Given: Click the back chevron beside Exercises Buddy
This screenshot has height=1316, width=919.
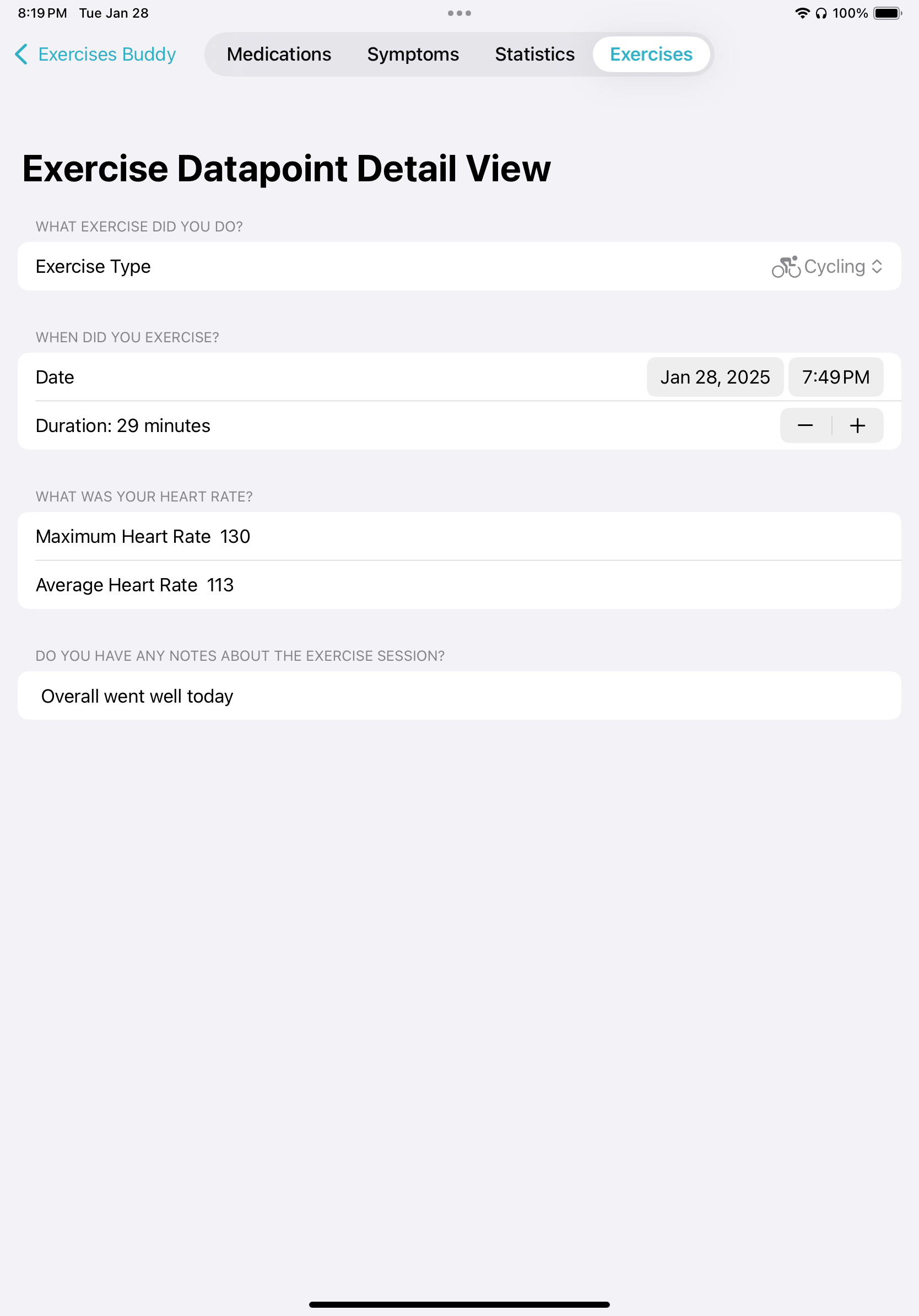Looking at the screenshot, I should coord(21,55).
